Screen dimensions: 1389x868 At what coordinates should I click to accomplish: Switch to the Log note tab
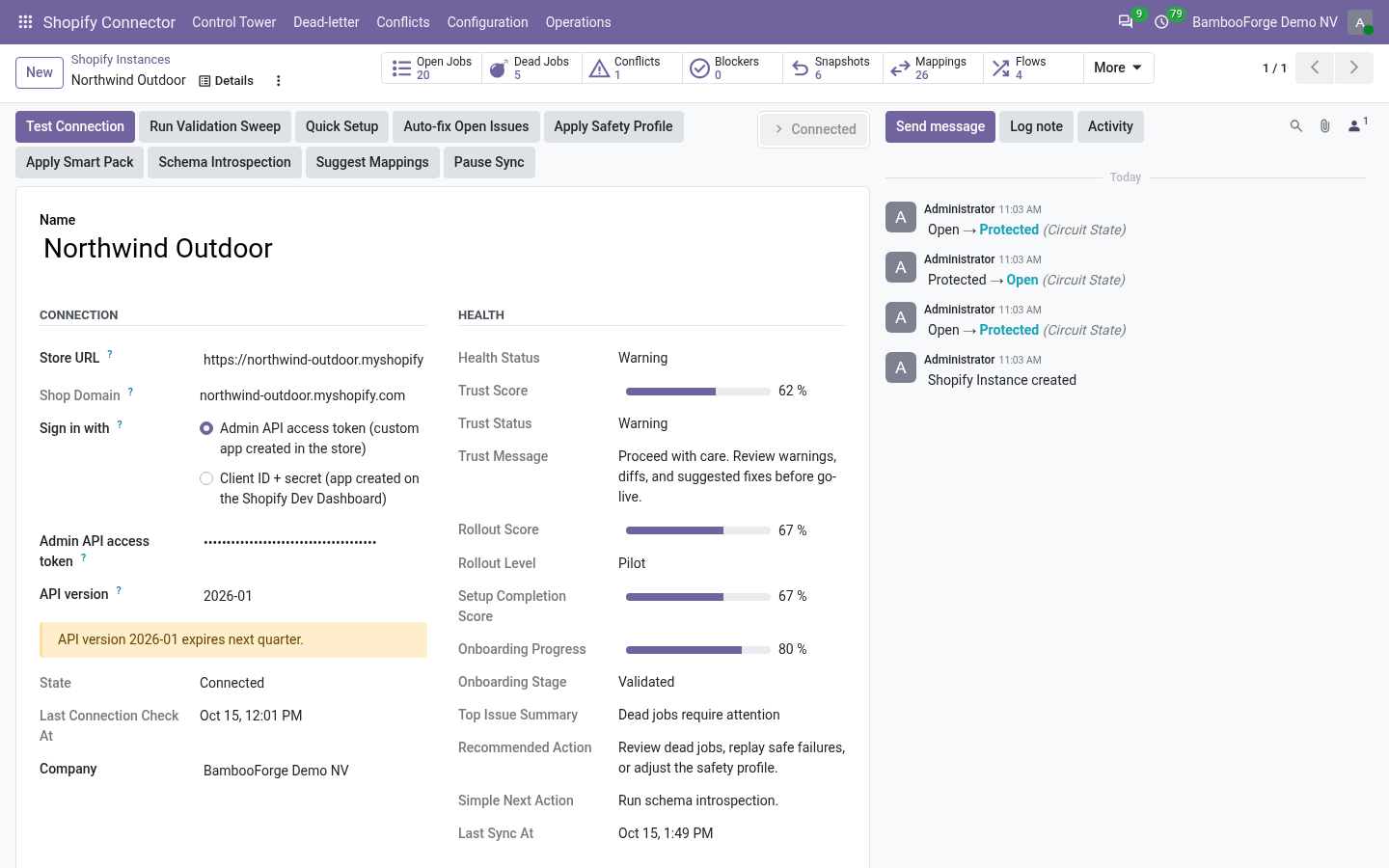tap(1036, 126)
